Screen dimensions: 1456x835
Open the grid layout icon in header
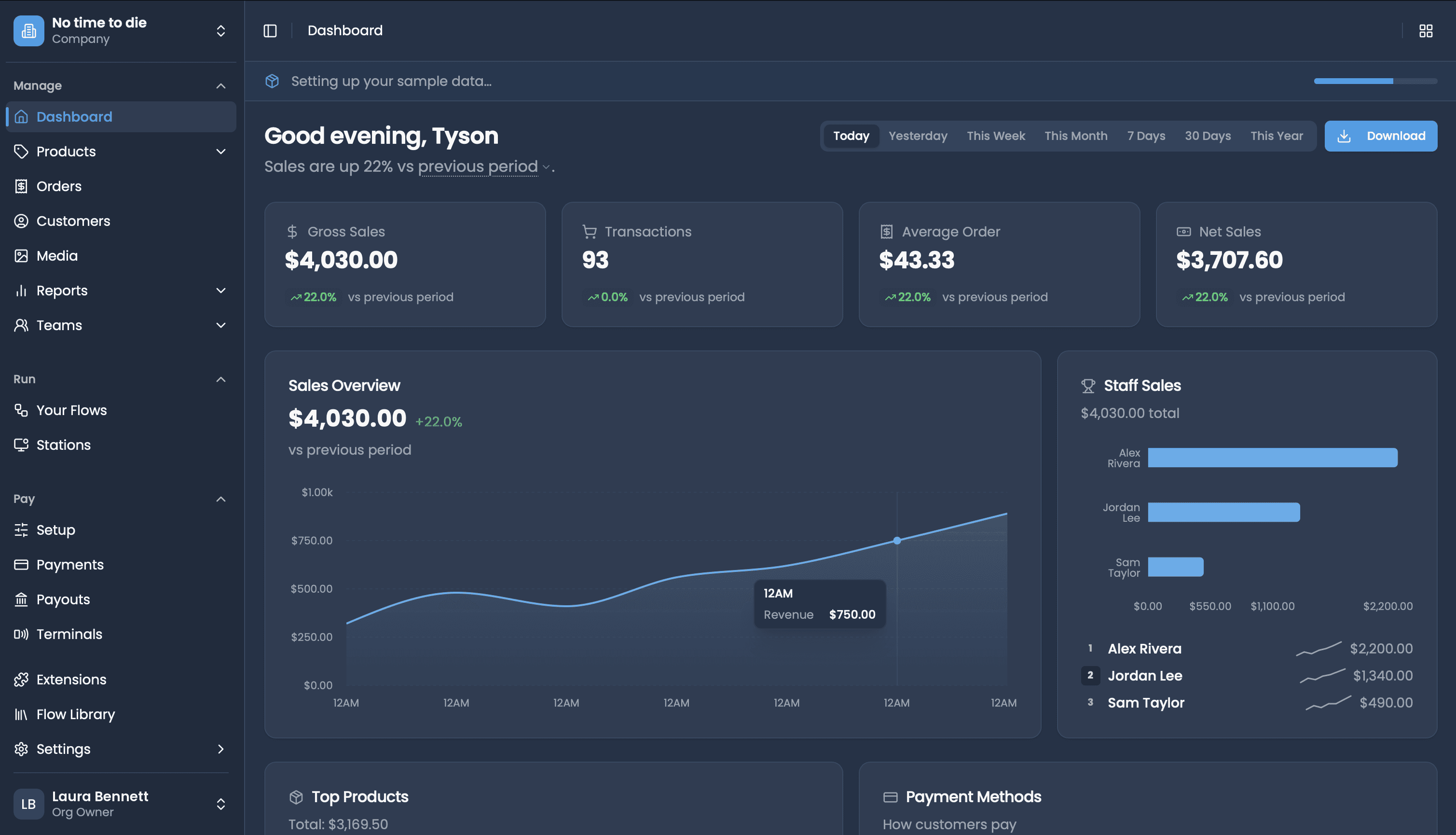1426,30
